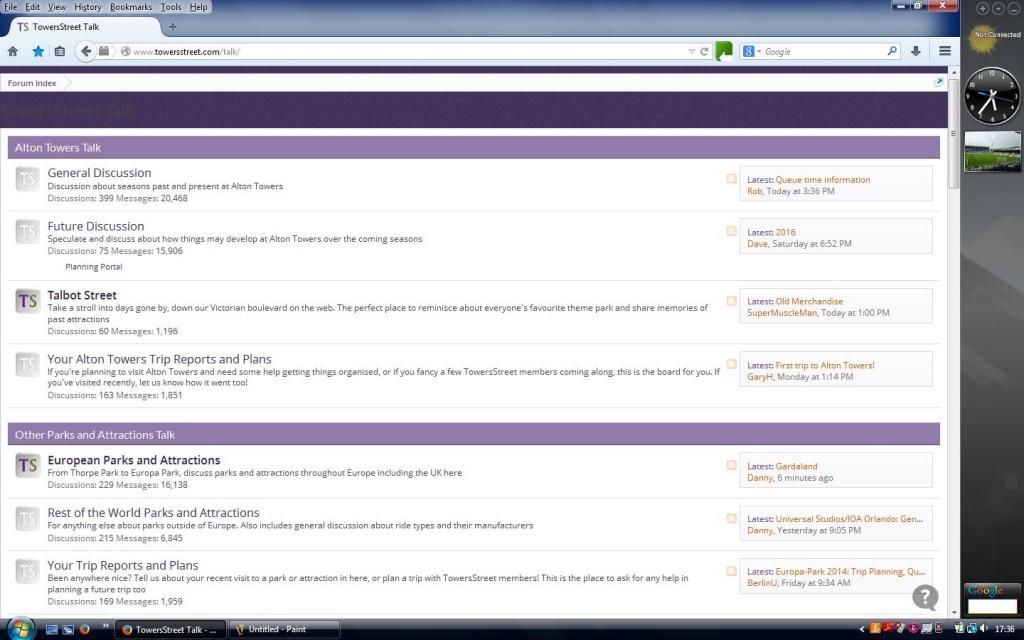Switch to Untitled - Paint taskbar button
The height and width of the screenshot is (640, 1024).
click(x=285, y=630)
